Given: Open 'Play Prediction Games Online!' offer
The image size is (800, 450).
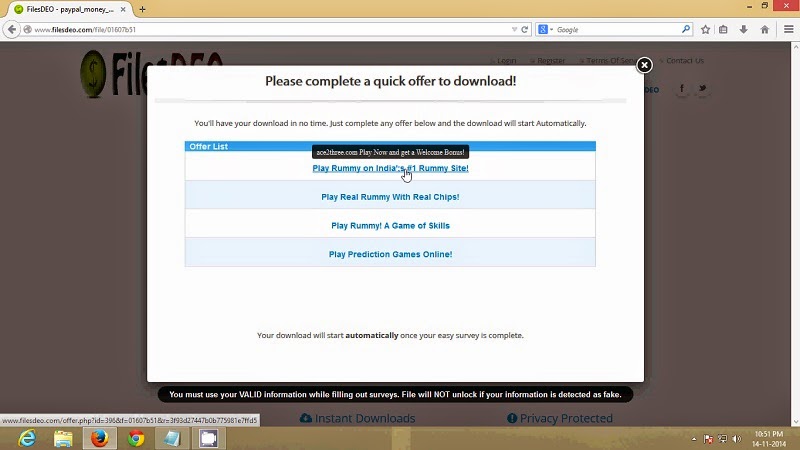Looking at the screenshot, I should click(x=390, y=254).
